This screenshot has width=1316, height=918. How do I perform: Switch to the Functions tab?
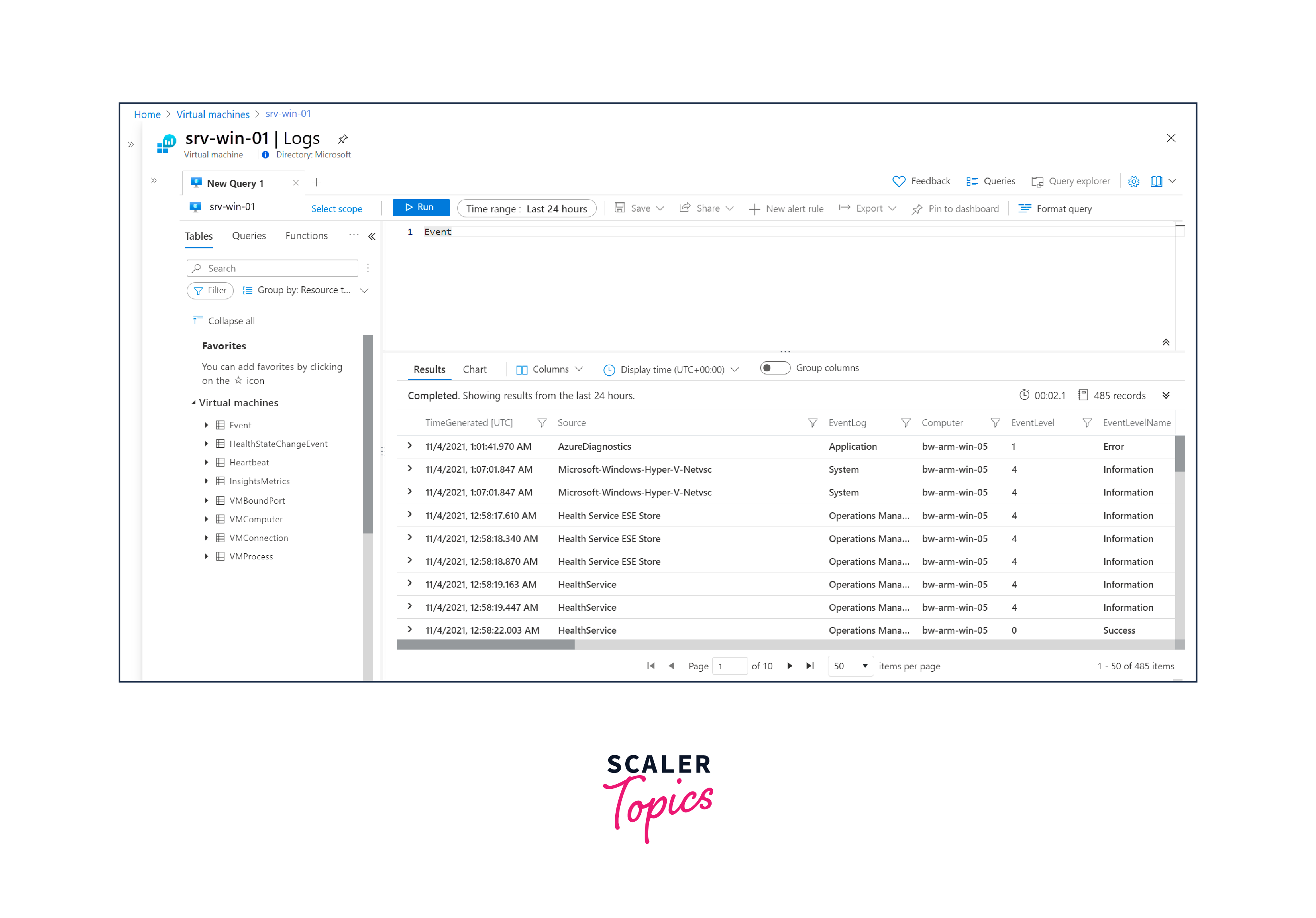(x=306, y=236)
